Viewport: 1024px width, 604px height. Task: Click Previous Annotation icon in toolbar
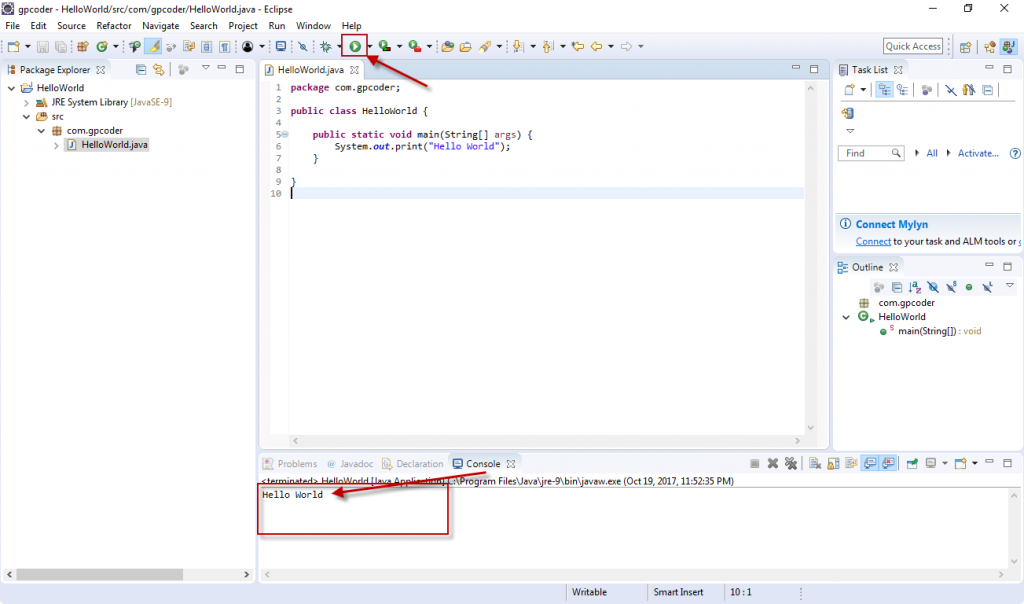(548, 46)
